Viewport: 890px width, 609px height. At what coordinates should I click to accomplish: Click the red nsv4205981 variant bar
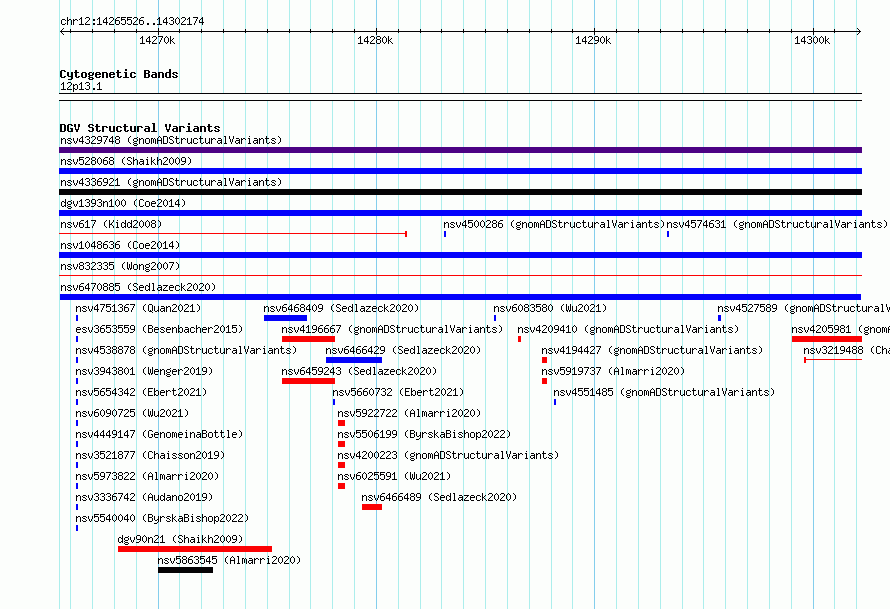coord(827,339)
